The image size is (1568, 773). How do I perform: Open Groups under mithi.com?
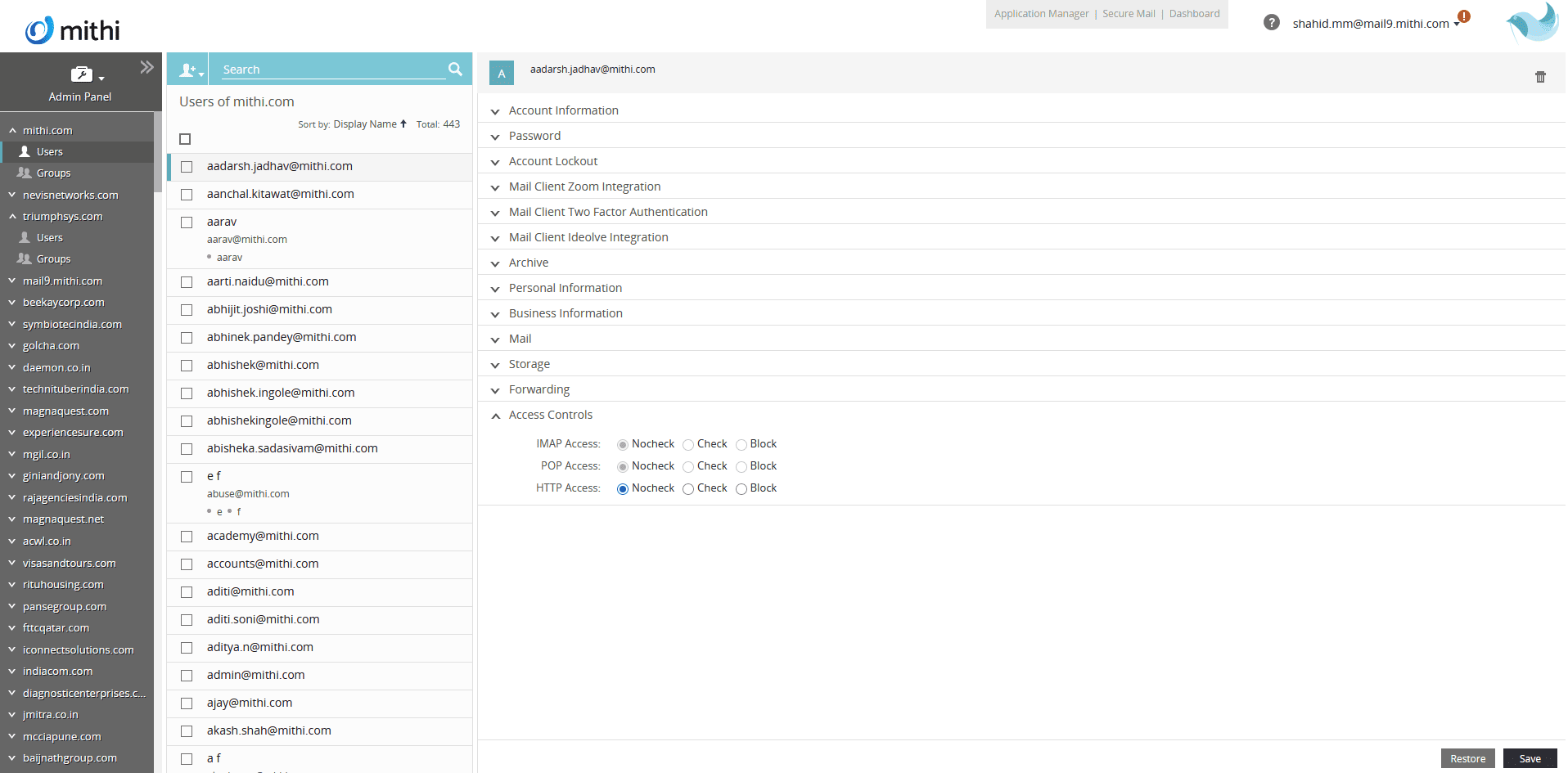[x=53, y=173]
